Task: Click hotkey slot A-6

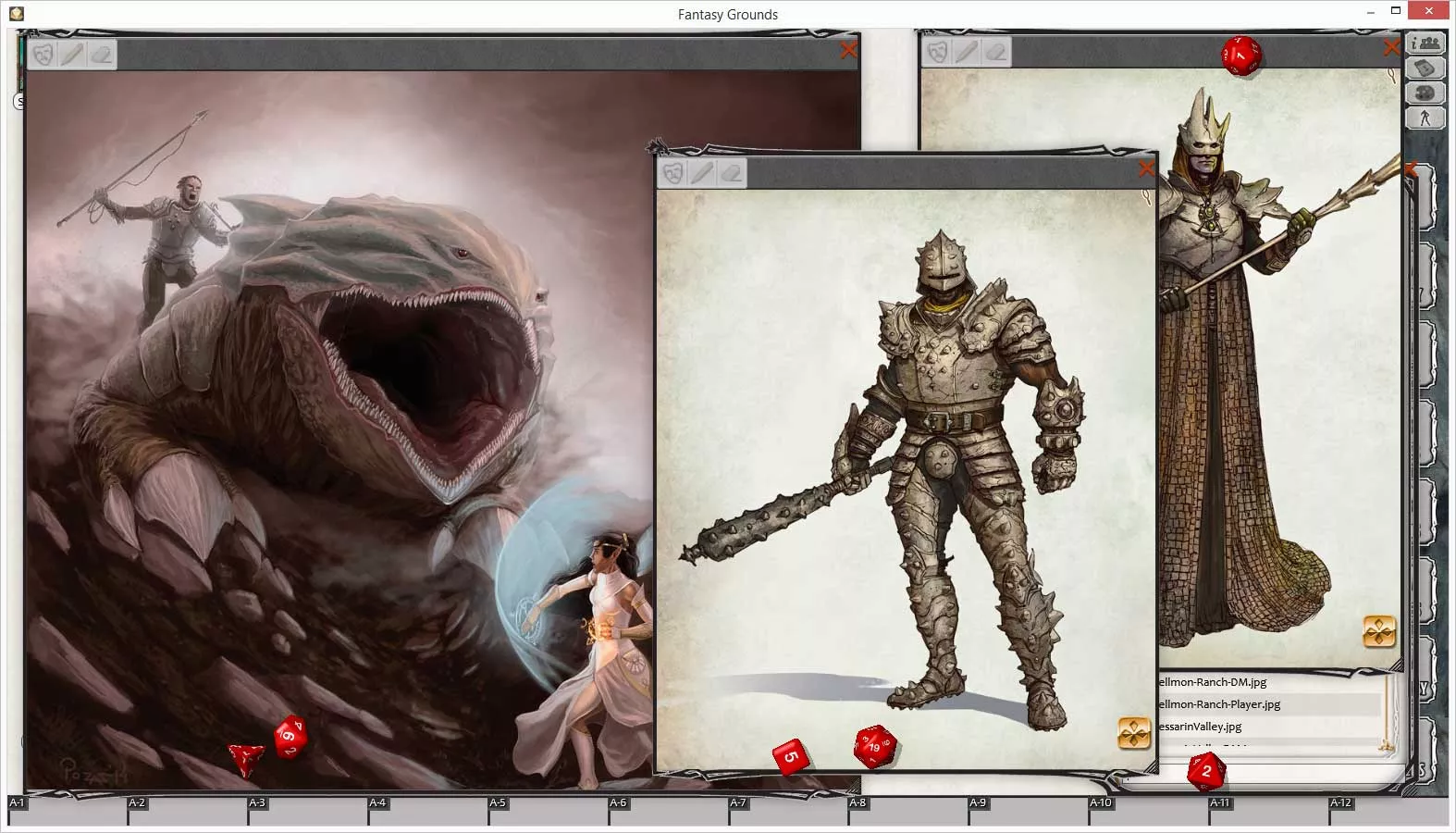Action: pyautogui.click(x=669, y=811)
